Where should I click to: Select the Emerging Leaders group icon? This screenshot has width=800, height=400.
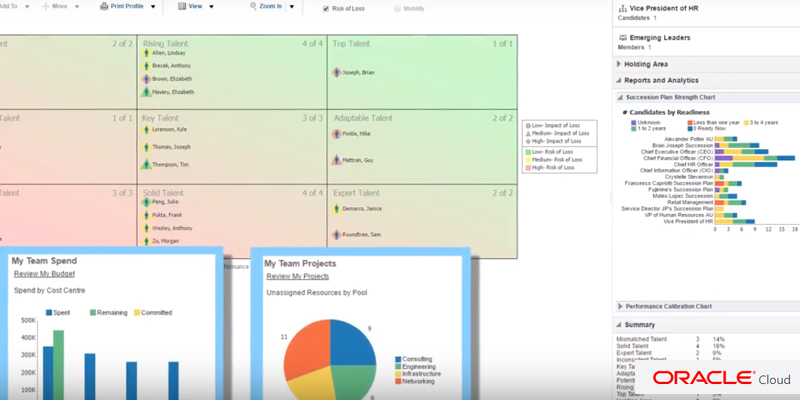point(621,37)
